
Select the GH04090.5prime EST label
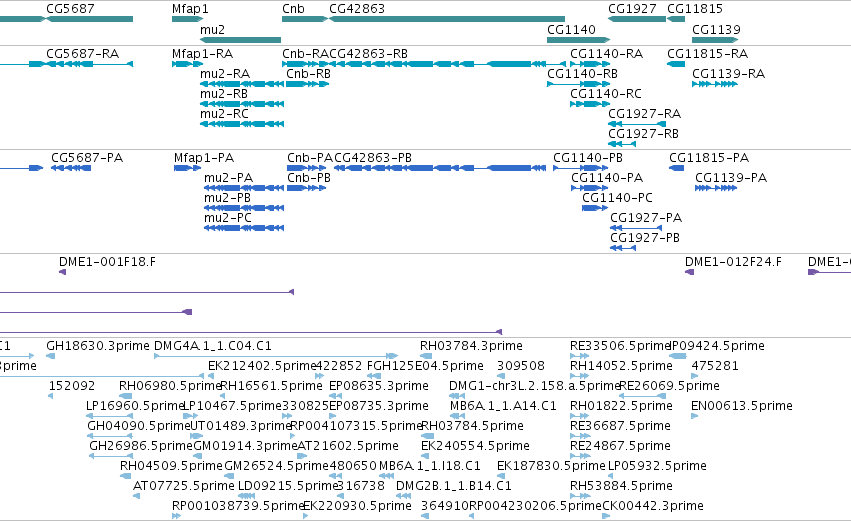[138, 427]
